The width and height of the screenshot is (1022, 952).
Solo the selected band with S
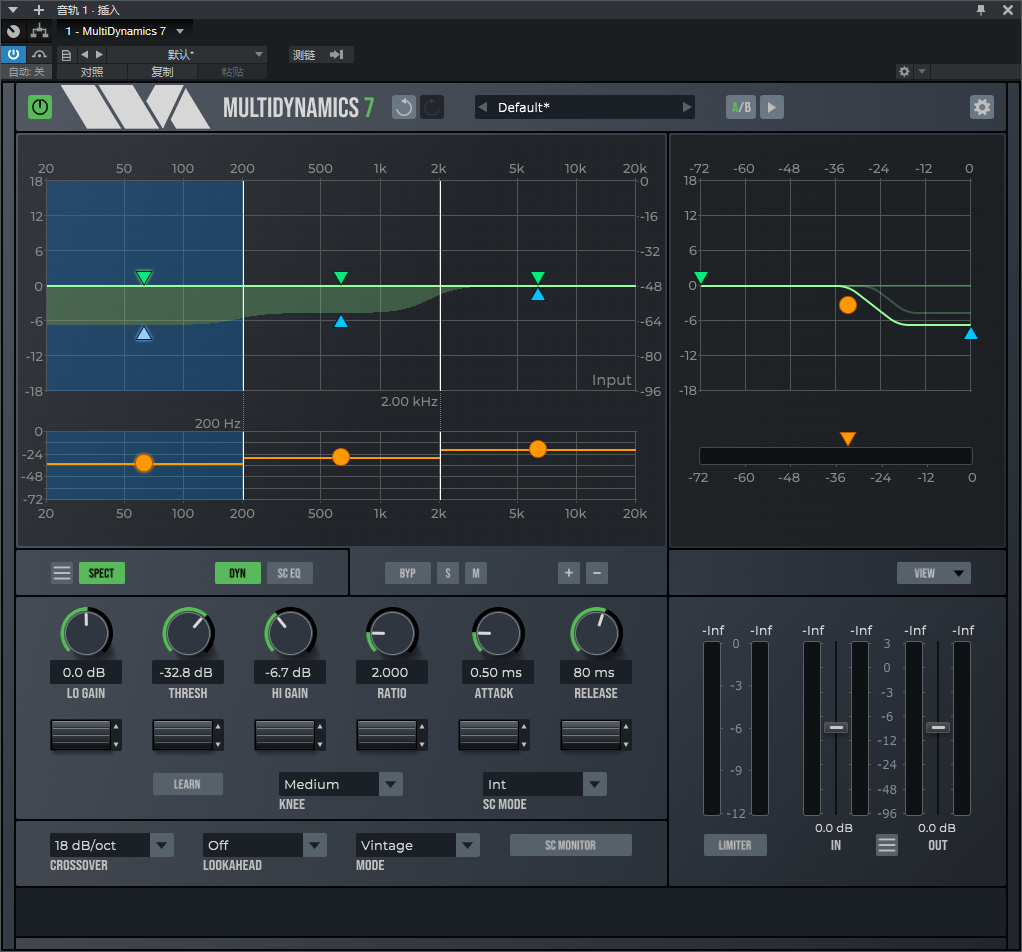coord(448,573)
